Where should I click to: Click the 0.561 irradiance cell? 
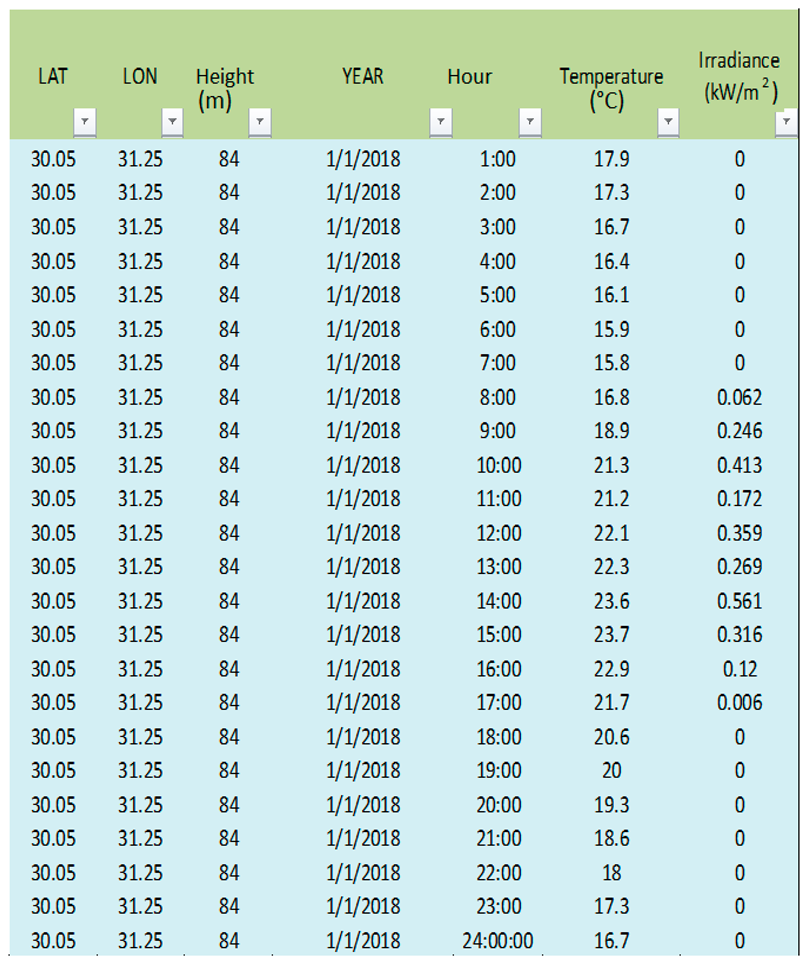[x=739, y=601]
